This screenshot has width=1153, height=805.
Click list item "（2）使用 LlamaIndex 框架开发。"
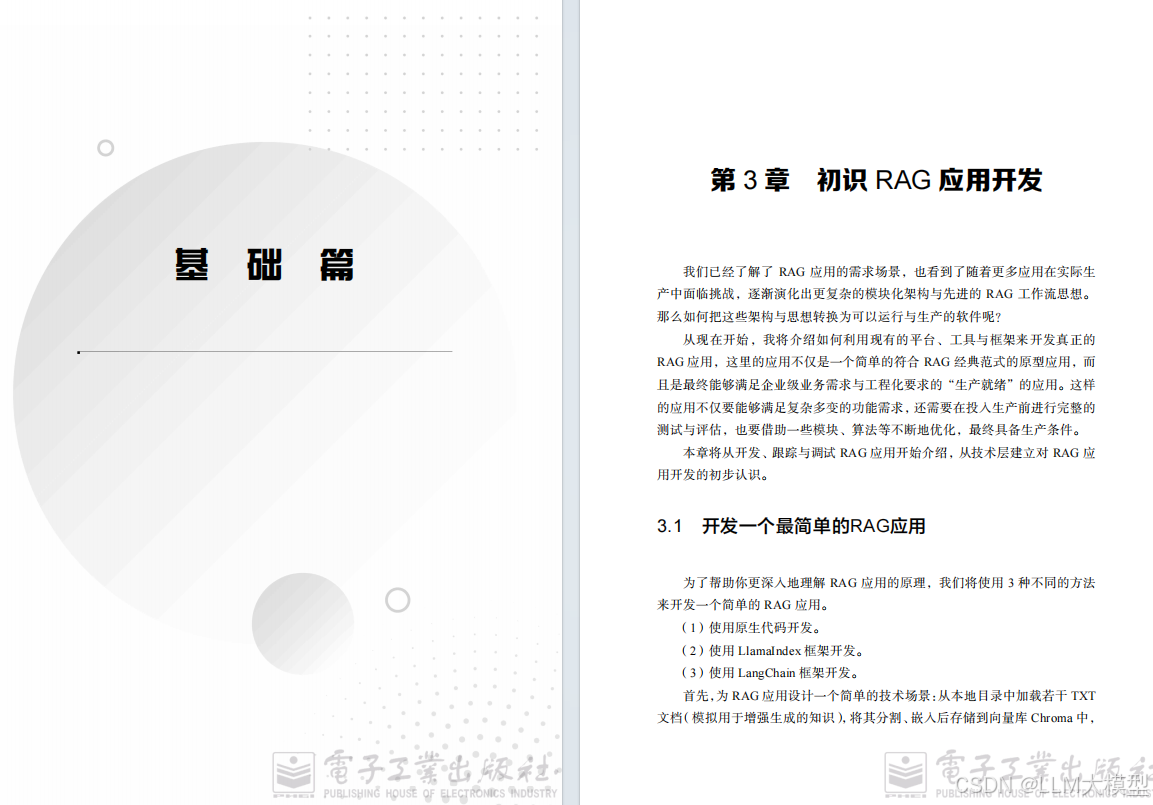click(x=774, y=651)
